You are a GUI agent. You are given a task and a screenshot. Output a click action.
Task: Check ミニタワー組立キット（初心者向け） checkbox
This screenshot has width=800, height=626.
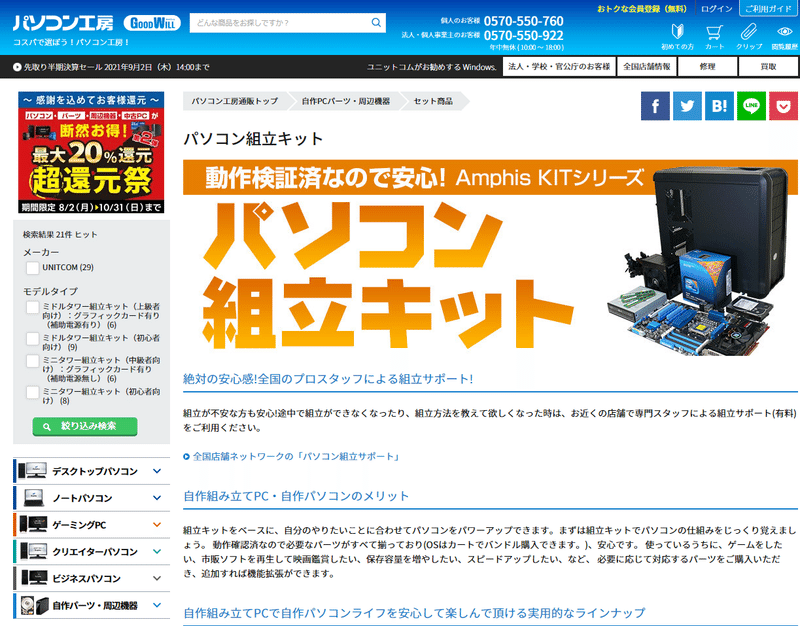pos(33,392)
